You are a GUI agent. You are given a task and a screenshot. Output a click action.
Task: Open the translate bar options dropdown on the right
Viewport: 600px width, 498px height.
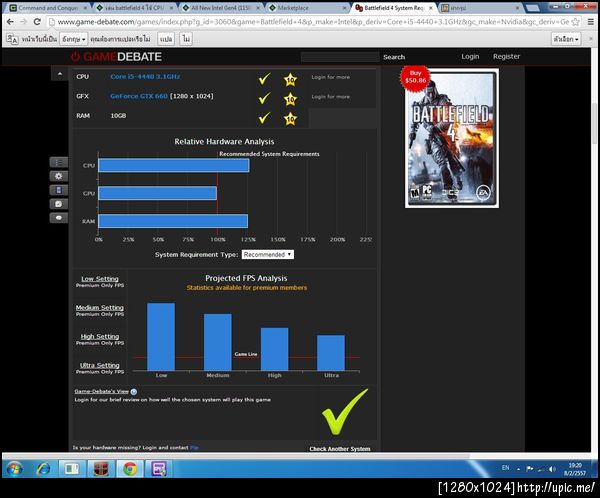point(566,39)
